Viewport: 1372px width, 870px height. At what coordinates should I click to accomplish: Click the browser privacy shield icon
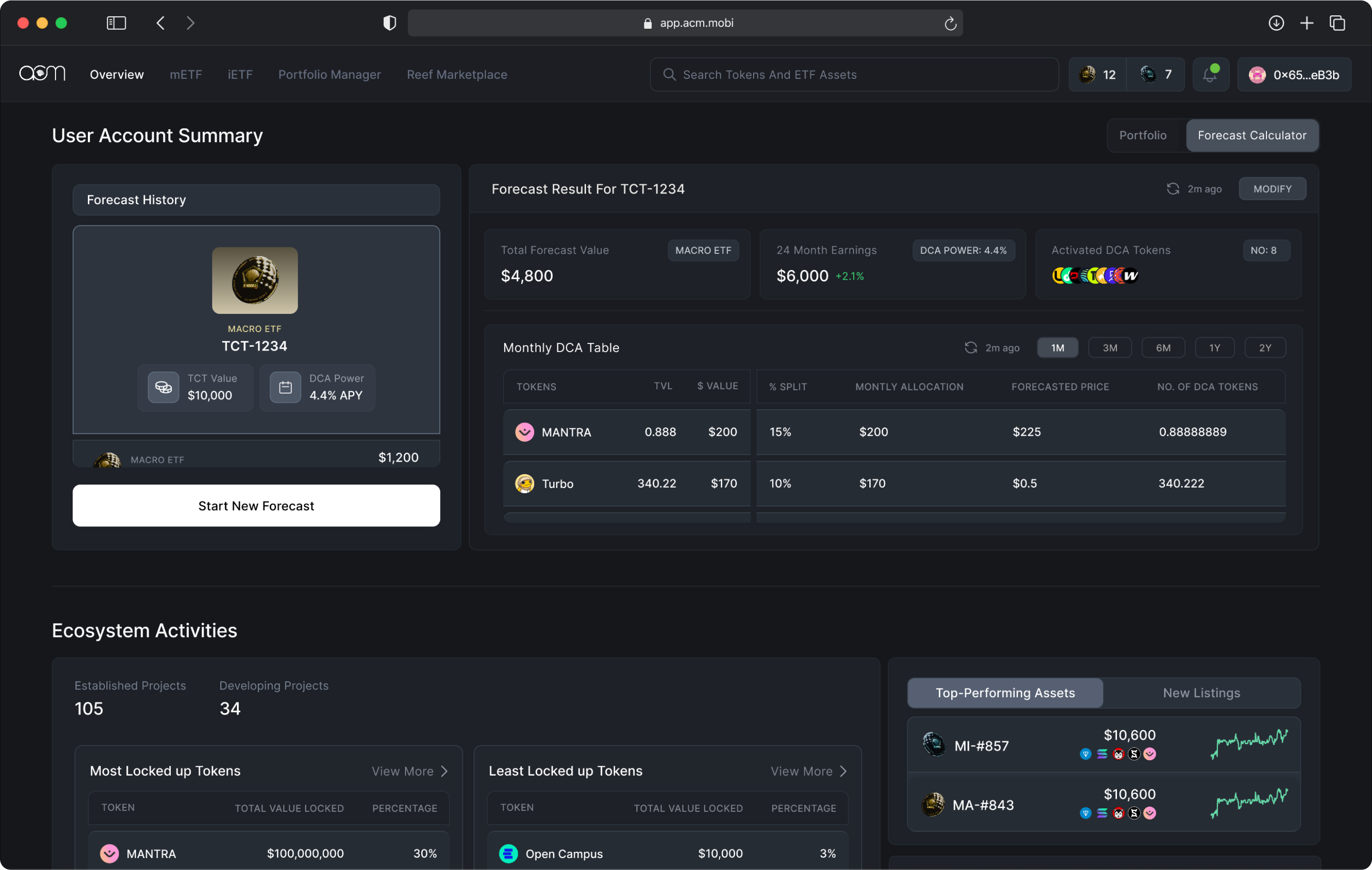389,23
